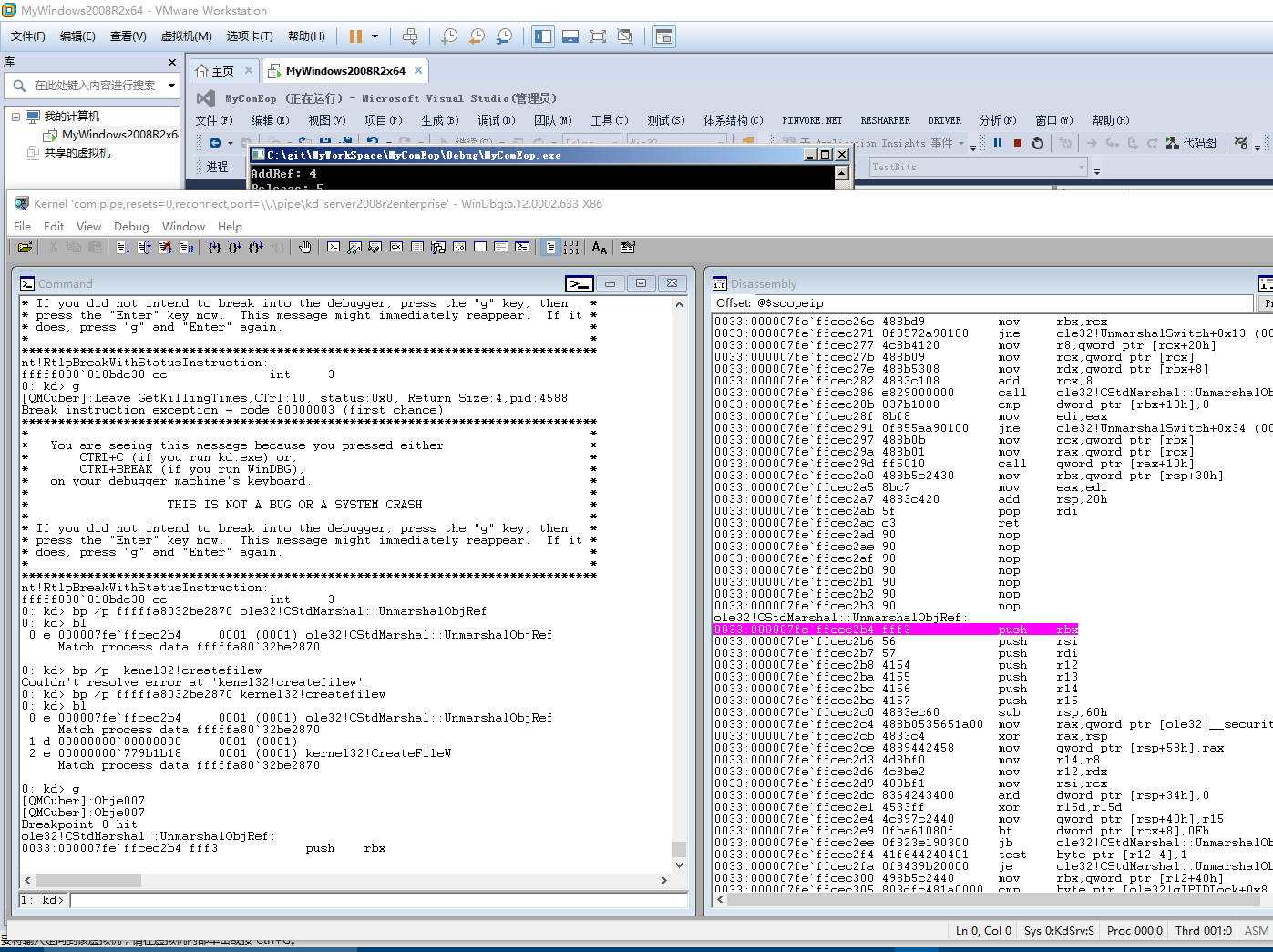Toggle VMware library sidebar view

pos(543,36)
